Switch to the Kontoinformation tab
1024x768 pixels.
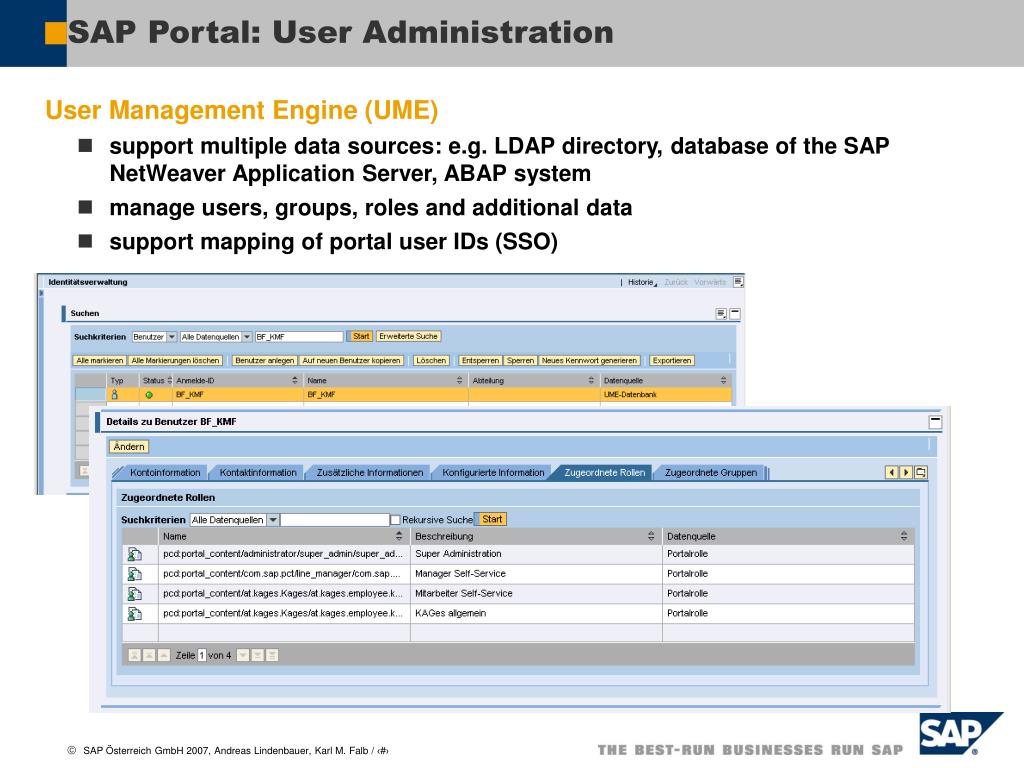tap(165, 473)
